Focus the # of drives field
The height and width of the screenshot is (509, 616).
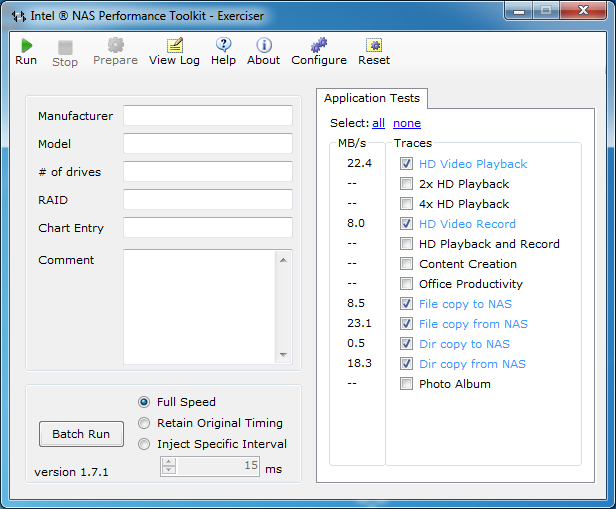pyautogui.click(x=208, y=171)
